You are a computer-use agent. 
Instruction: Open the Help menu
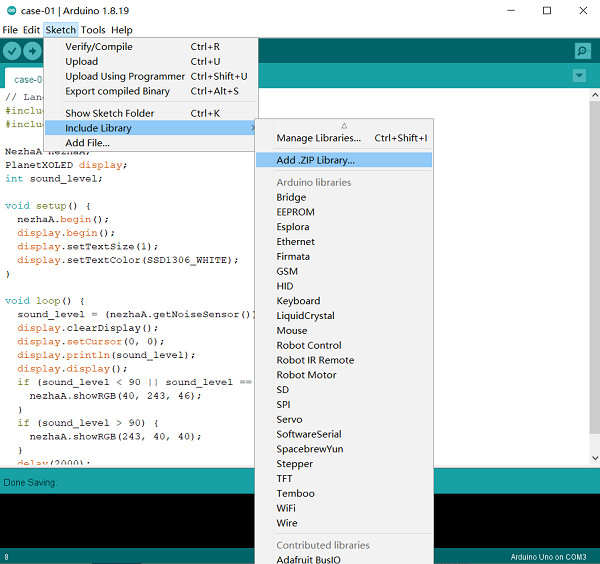[122, 30]
